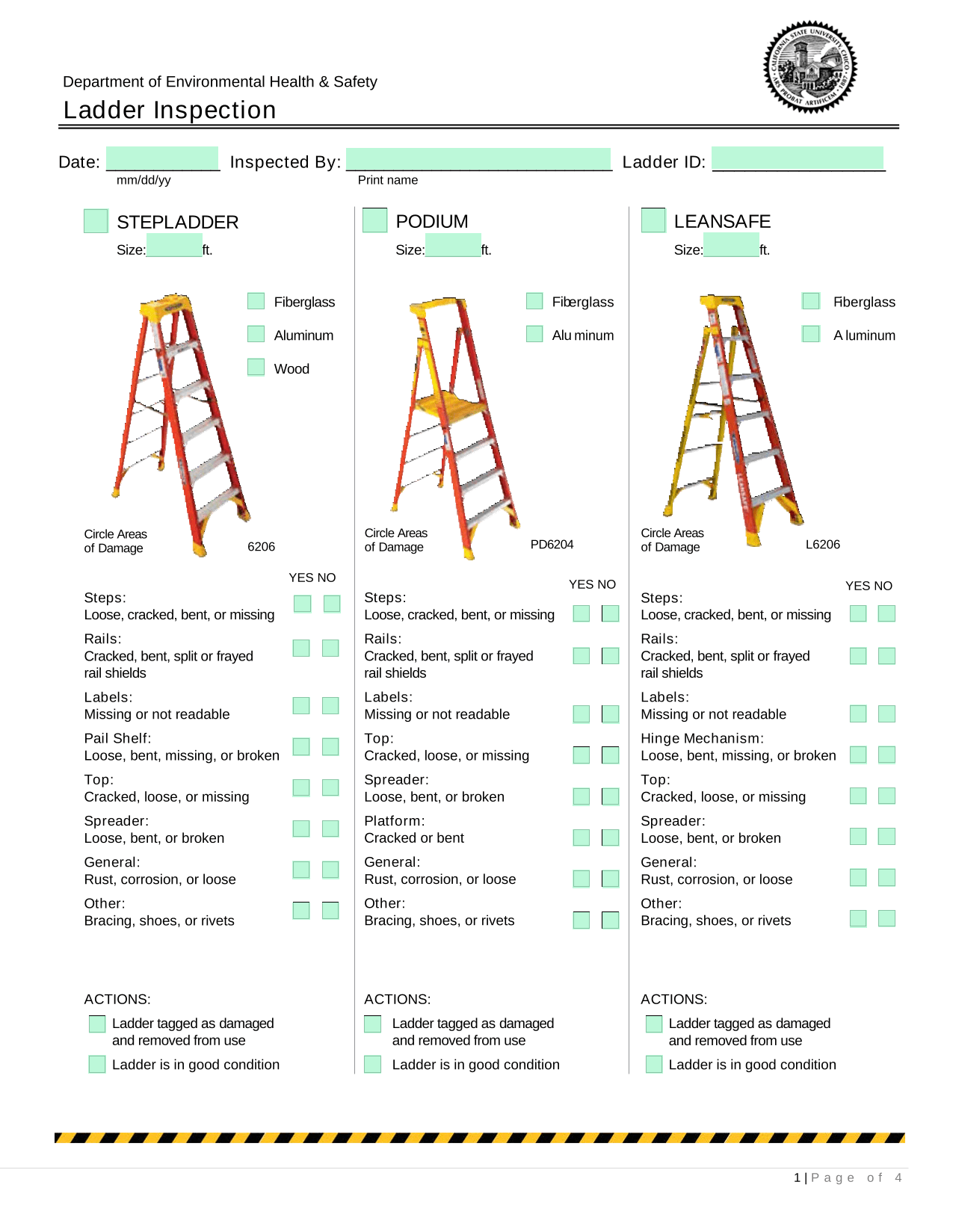953x1232 pixels.
Task: Tick the PODIUM ladder type checkbox
Action: coord(374,220)
